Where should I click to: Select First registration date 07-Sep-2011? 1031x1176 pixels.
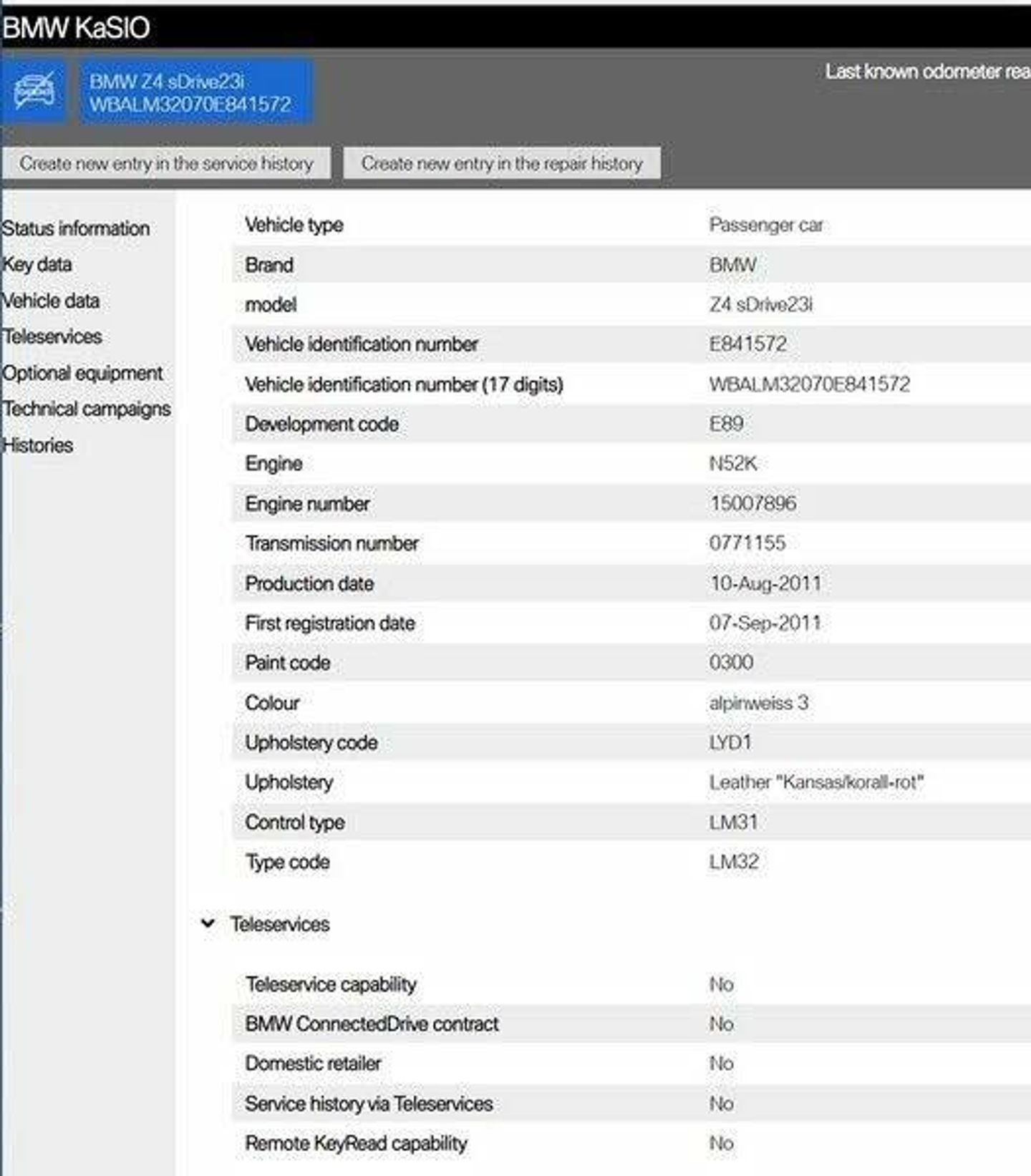pyautogui.click(x=765, y=623)
